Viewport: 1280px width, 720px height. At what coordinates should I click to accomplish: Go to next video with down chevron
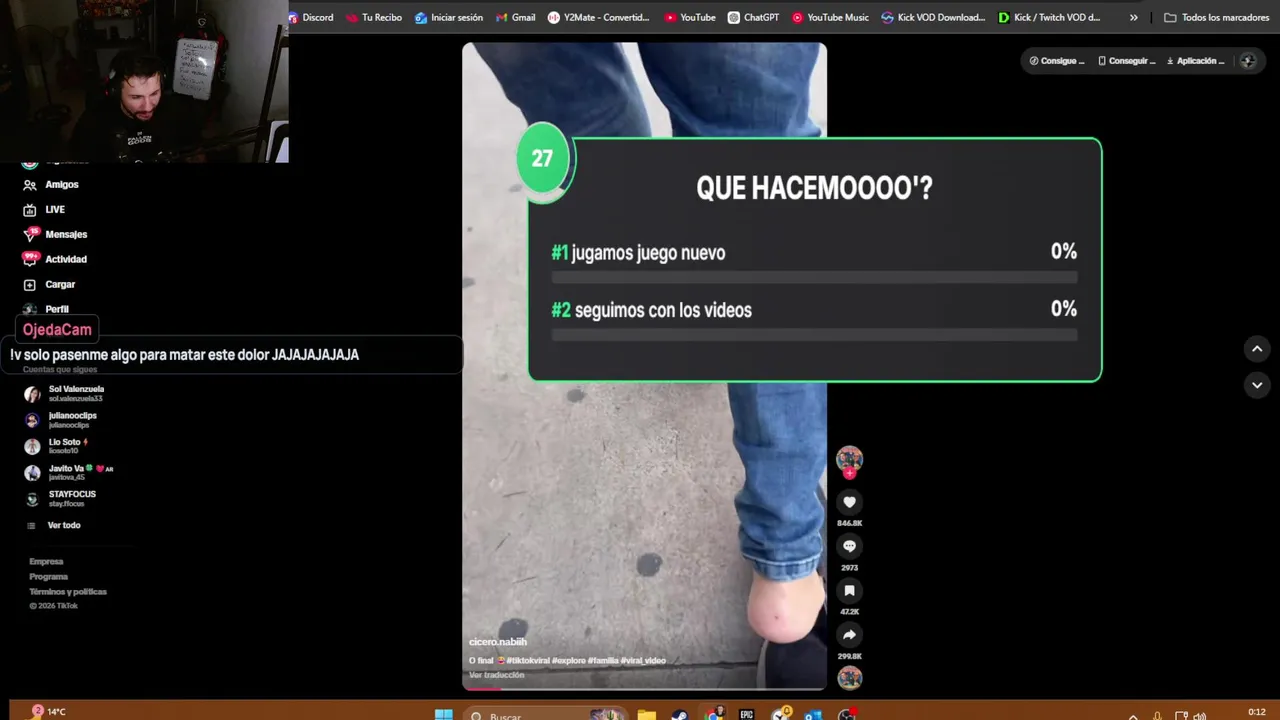[1257, 384]
